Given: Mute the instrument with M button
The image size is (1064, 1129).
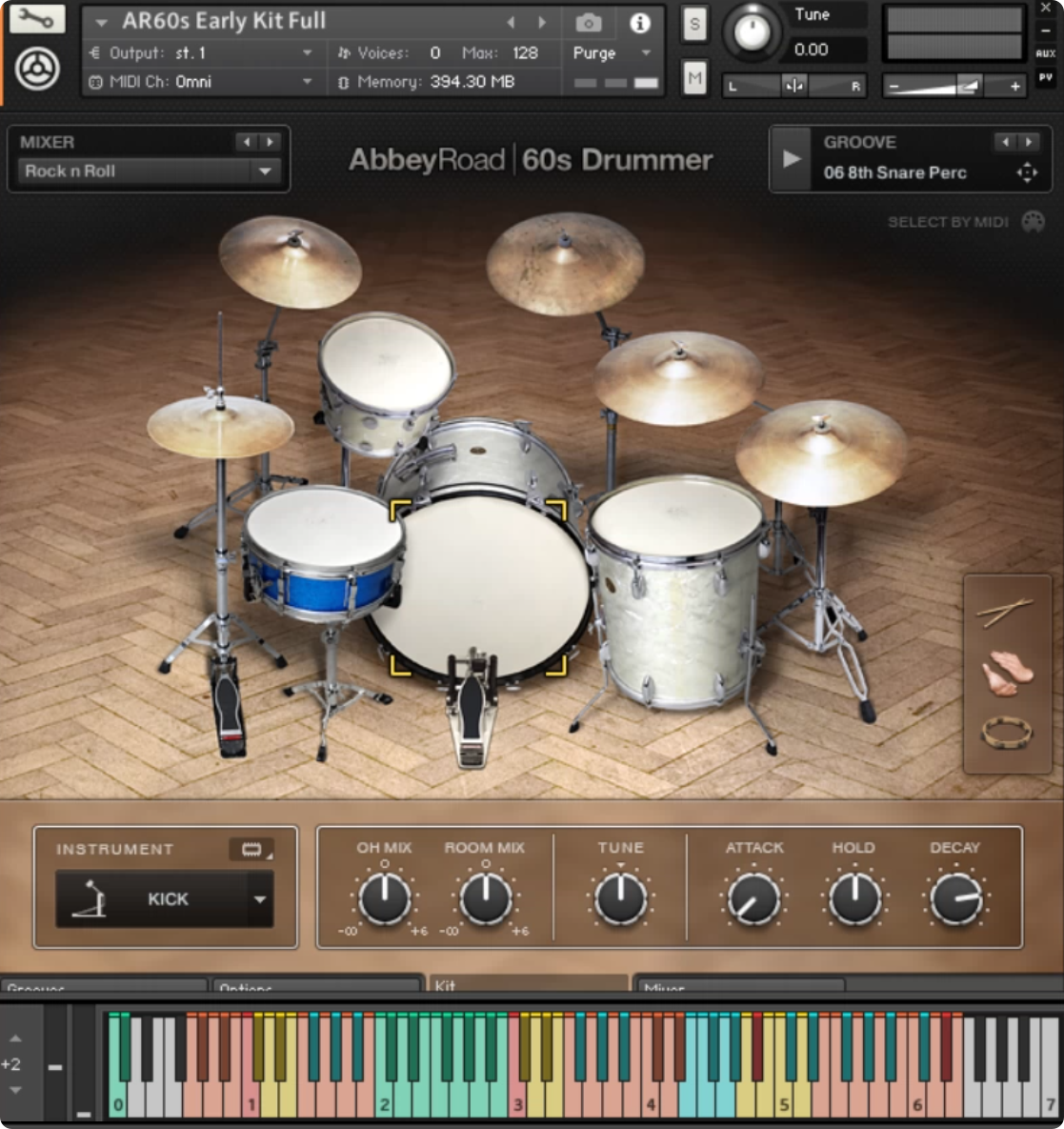Looking at the screenshot, I should [x=694, y=78].
